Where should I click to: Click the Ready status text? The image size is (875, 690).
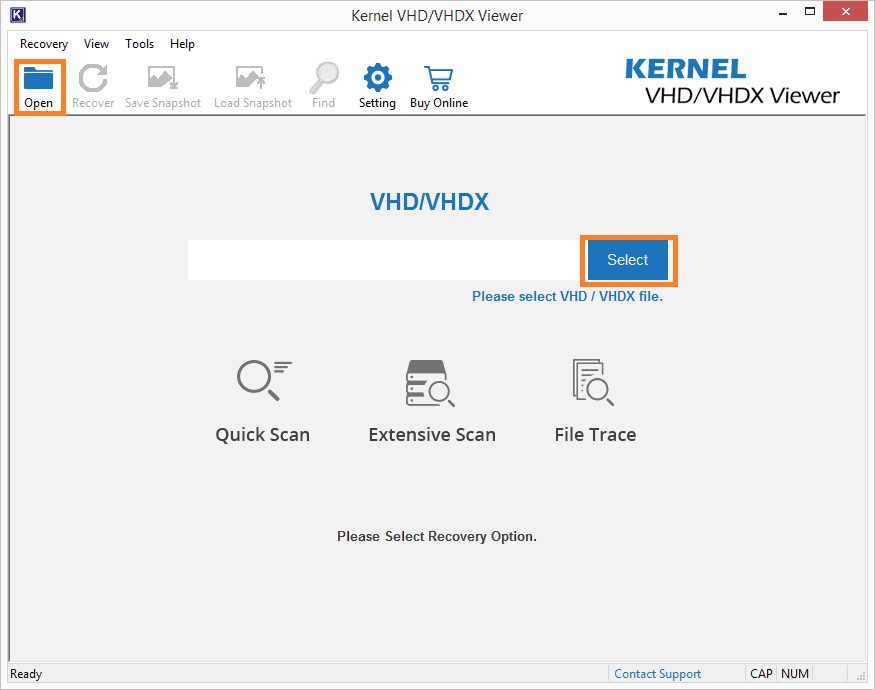tap(26, 674)
